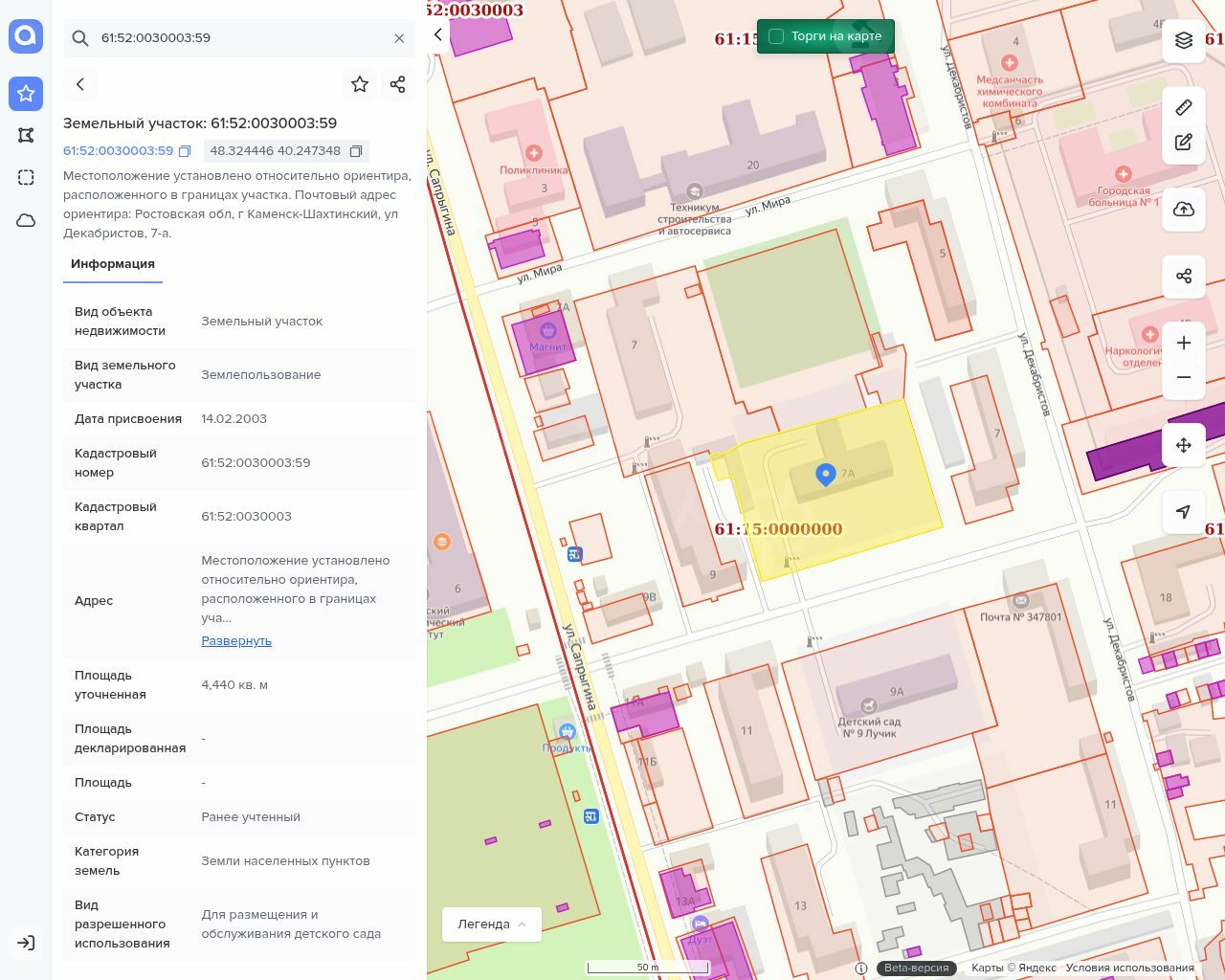Locate my position with arrow icon
The image size is (1225, 980).
(1184, 512)
